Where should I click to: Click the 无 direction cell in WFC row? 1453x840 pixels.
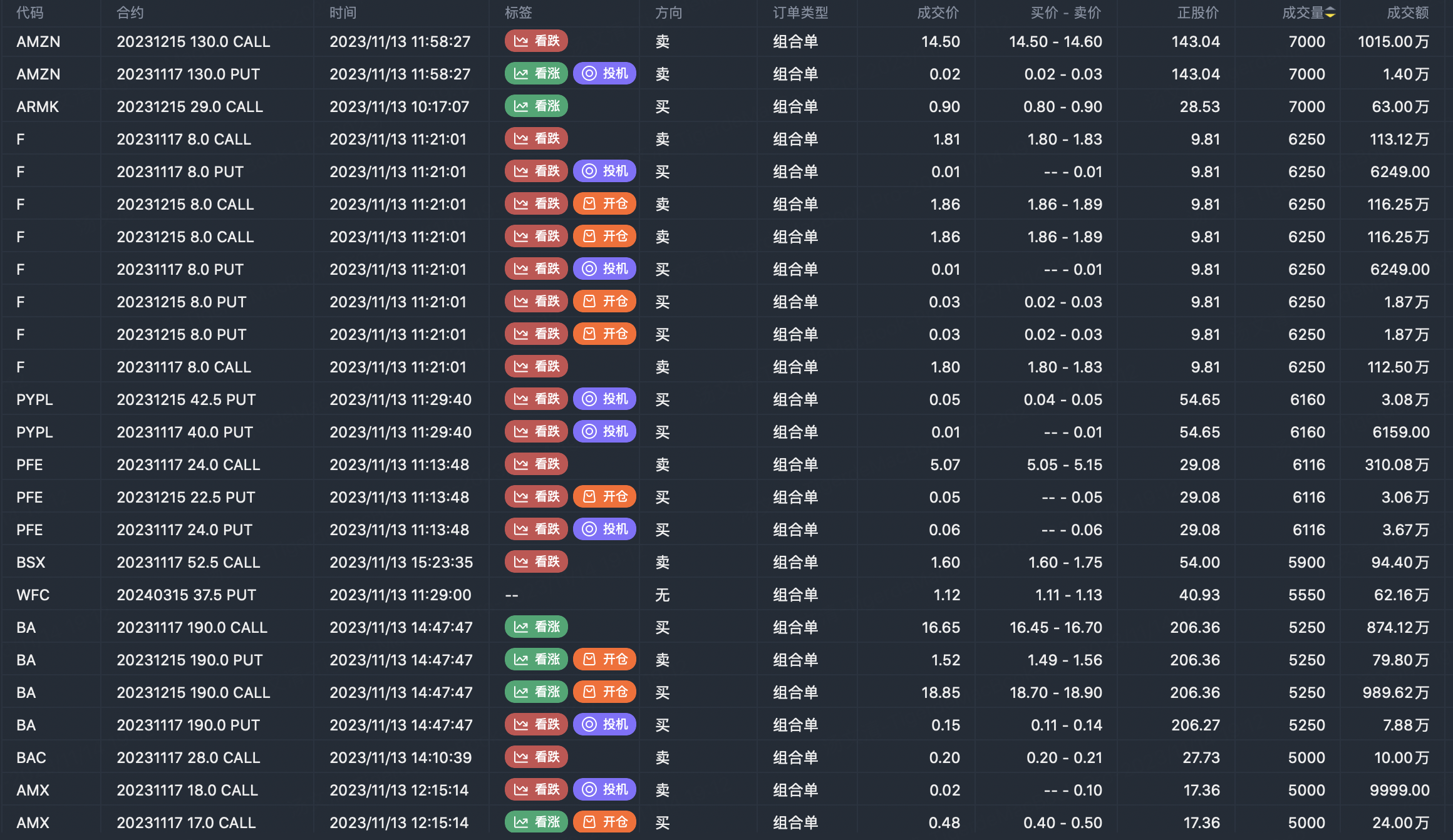pyautogui.click(x=663, y=595)
